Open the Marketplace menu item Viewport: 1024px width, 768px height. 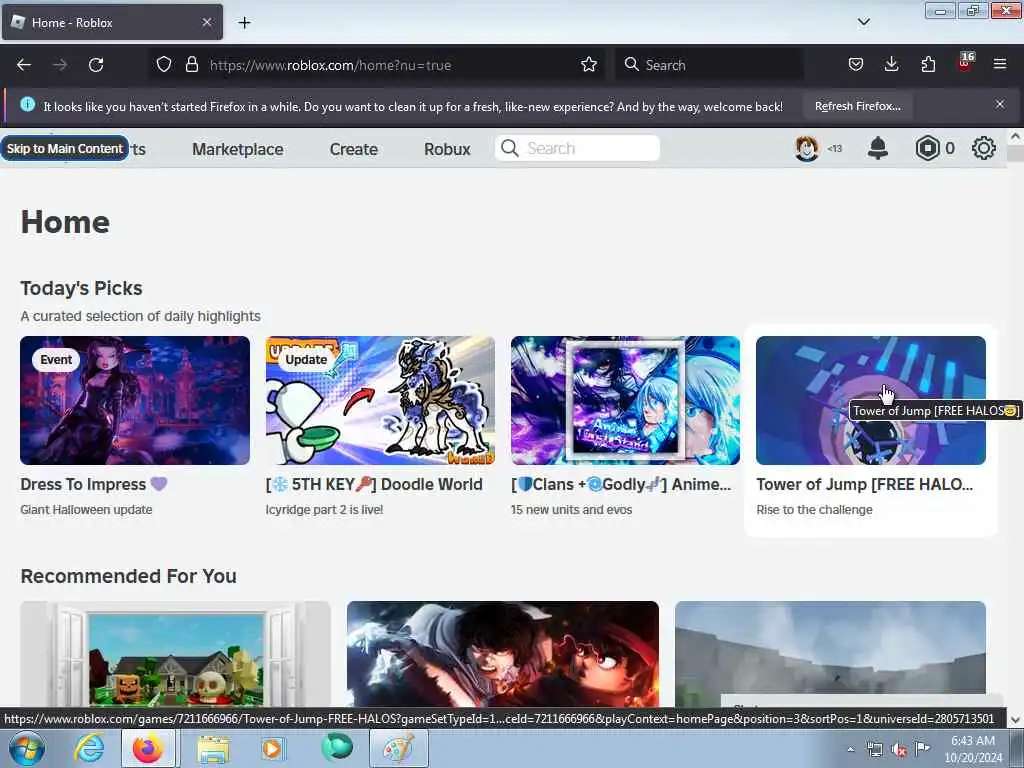pyautogui.click(x=238, y=150)
